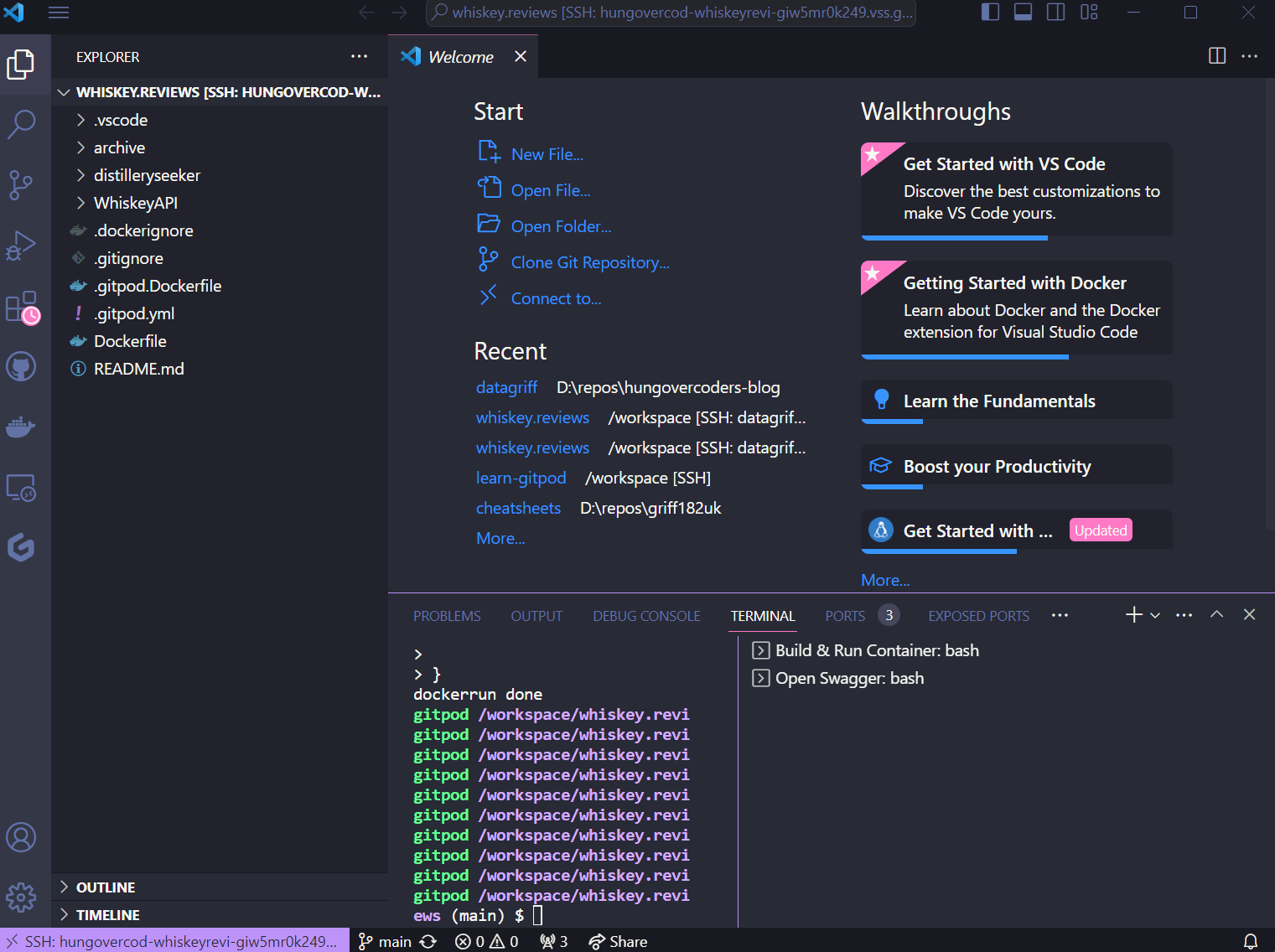The image size is (1275, 952).
Task: Click the Connect to link
Action: pyautogui.click(x=556, y=298)
